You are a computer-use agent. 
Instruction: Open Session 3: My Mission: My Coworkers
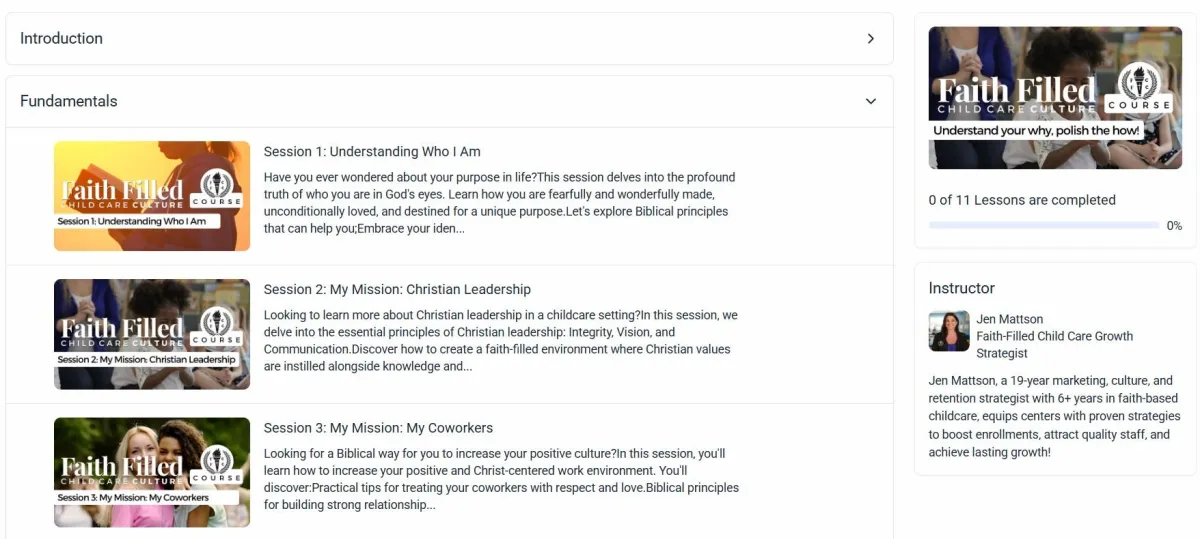[x=378, y=428]
